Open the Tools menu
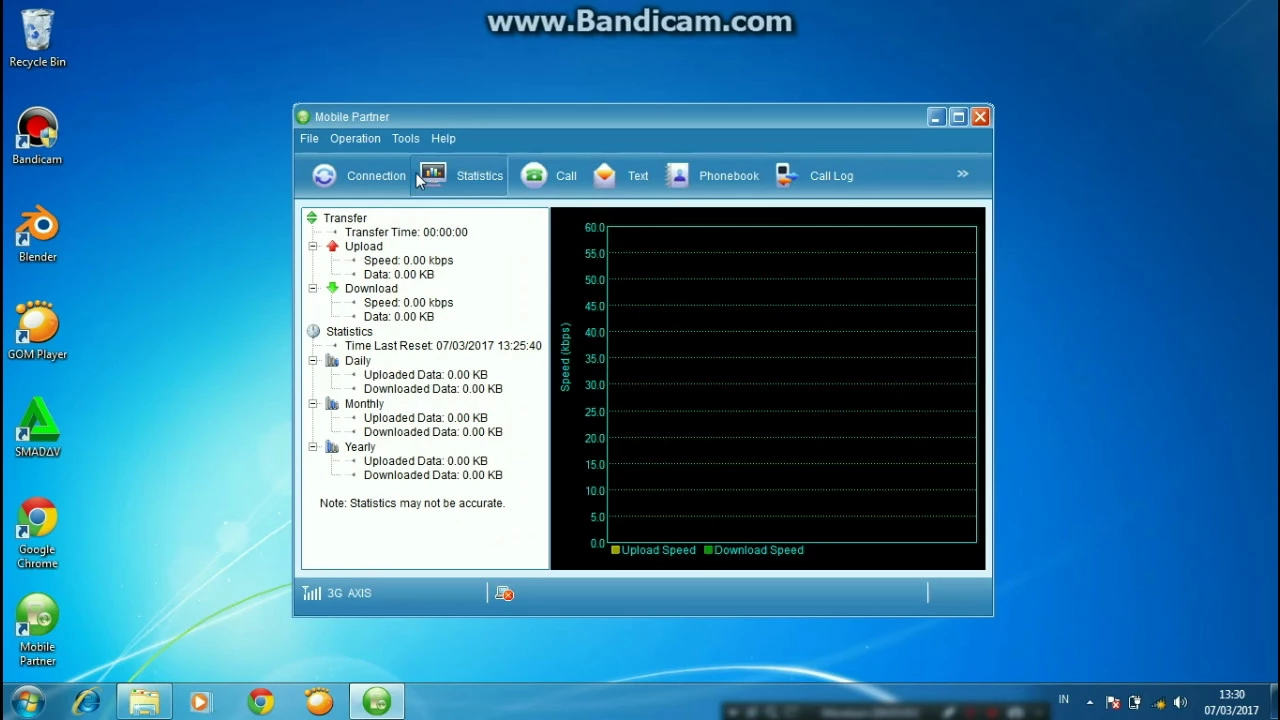 pos(405,139)
